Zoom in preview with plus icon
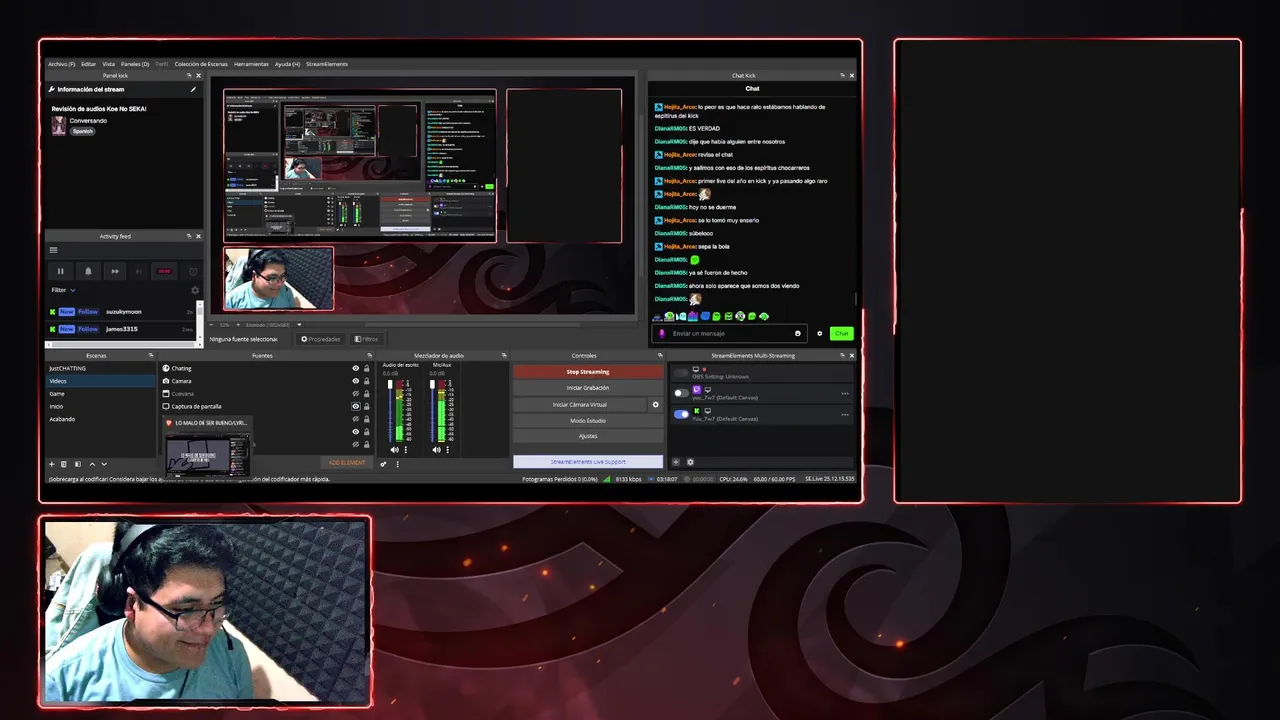Image resolution: width=1280 pixels, height=720 pixels. pyautogui.click(x=239, y=325)
